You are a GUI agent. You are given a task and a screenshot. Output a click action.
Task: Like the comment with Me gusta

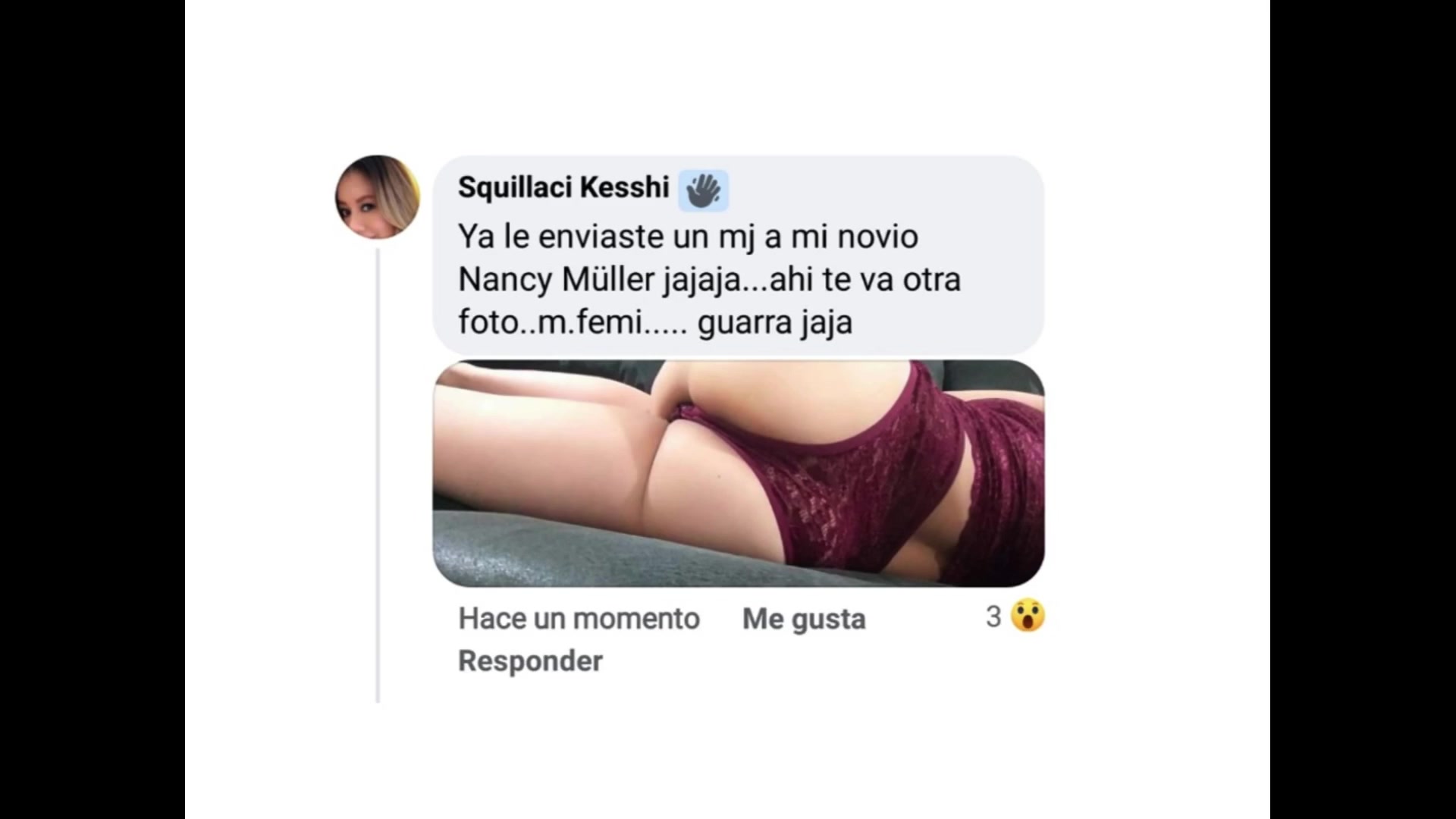[804, 619]
